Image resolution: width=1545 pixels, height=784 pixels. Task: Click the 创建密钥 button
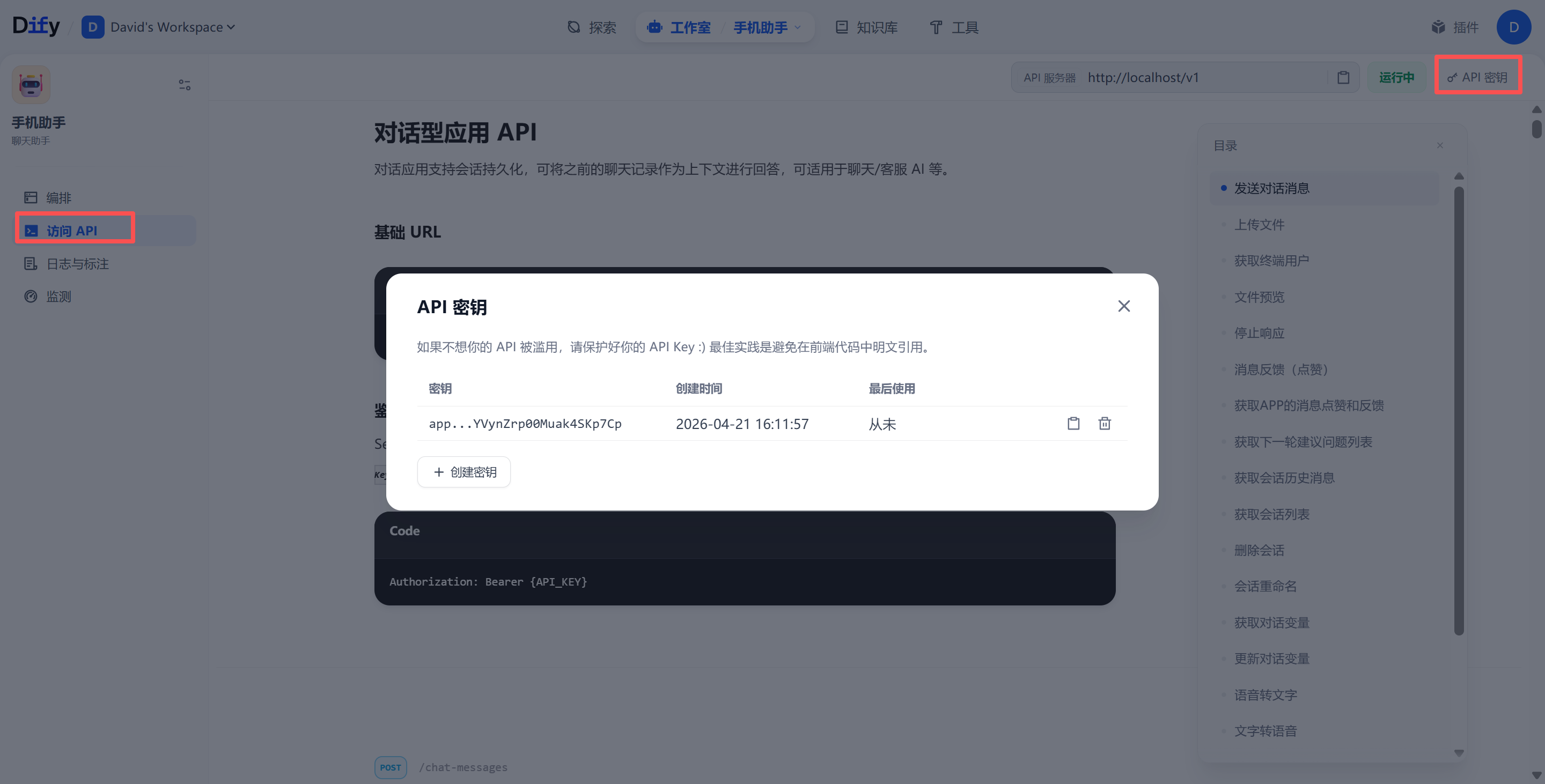[x=464, y=472]
